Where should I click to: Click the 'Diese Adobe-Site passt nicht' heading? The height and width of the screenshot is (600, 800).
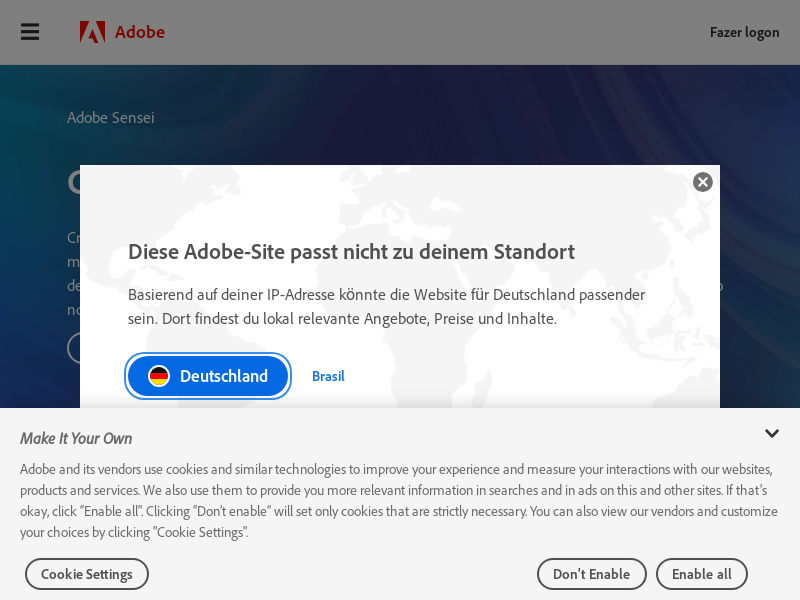352,252
